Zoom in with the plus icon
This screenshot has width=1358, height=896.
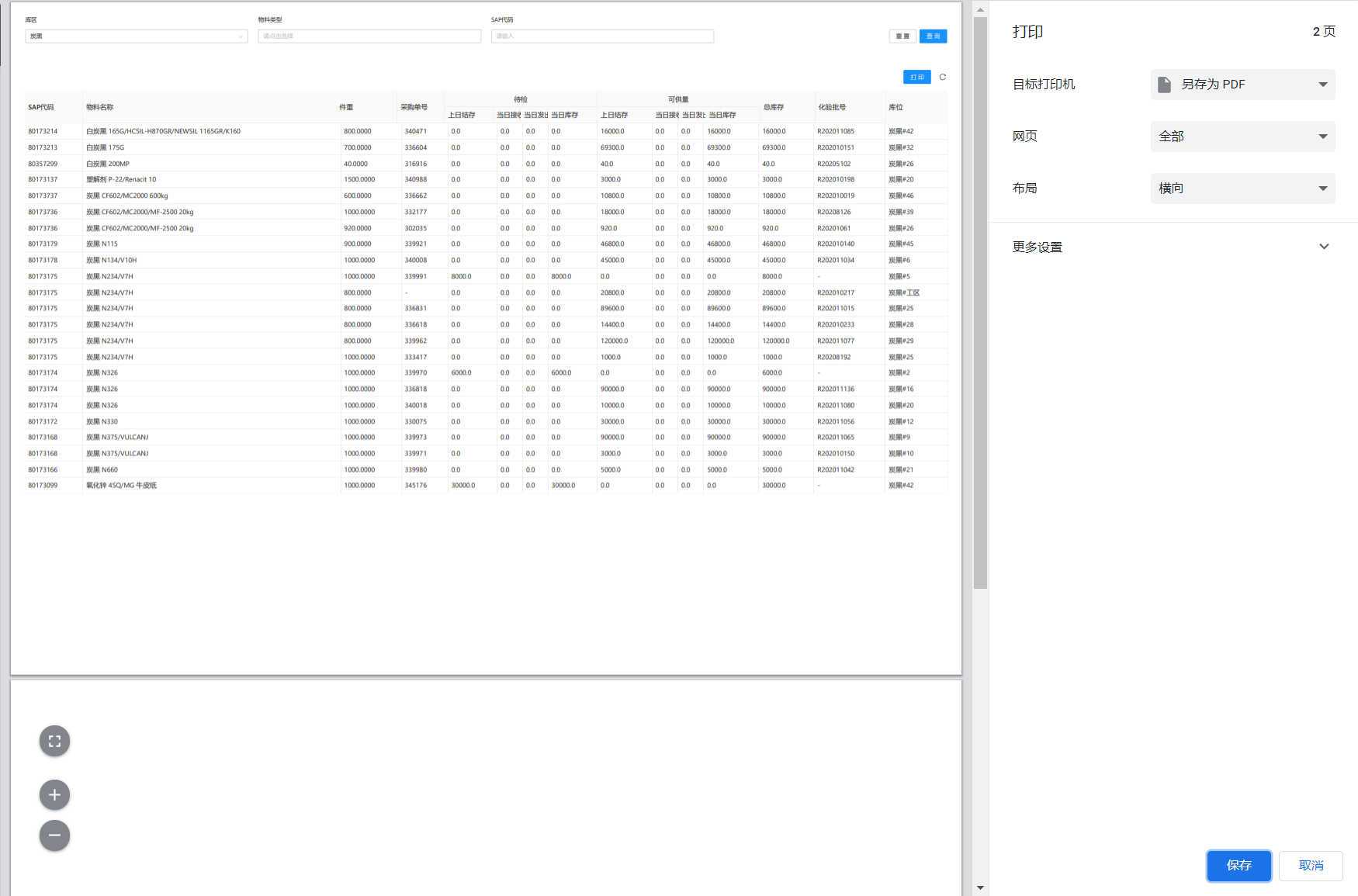coord(54,794)
